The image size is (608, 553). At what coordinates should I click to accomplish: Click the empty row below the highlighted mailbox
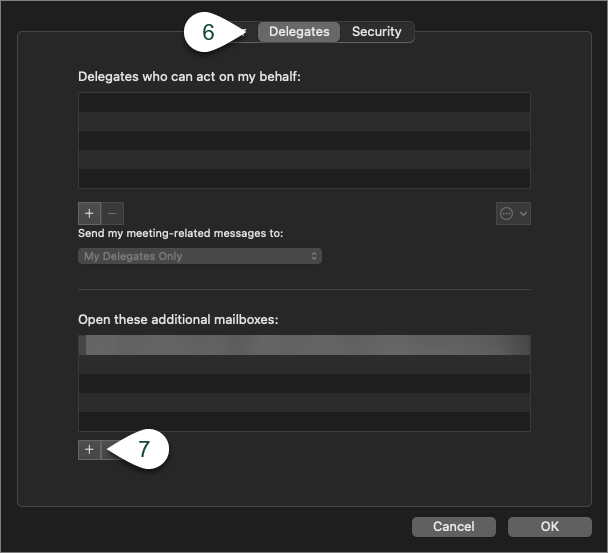click(x=304, y=364)
